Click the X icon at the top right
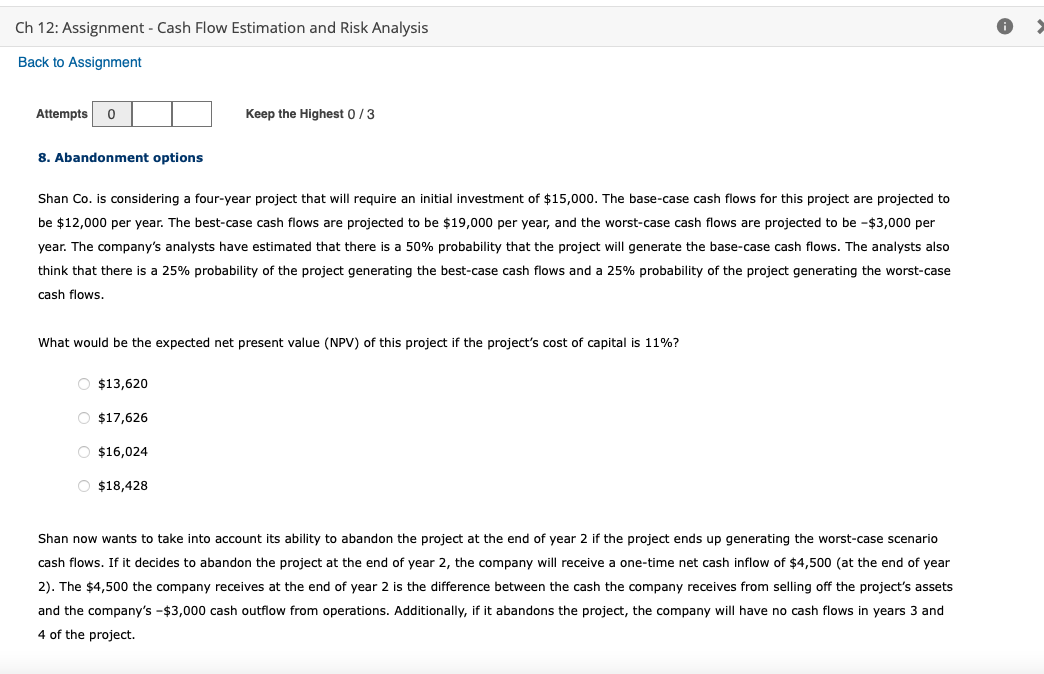This screenshot has height=674, width=1044. tap(1038, 27)
